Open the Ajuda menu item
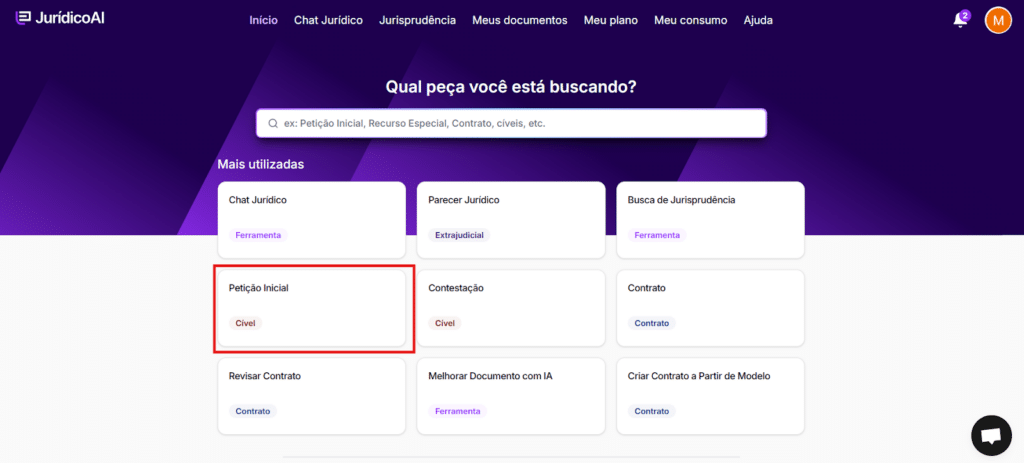Screen dimensions: 1024x463 758,20
